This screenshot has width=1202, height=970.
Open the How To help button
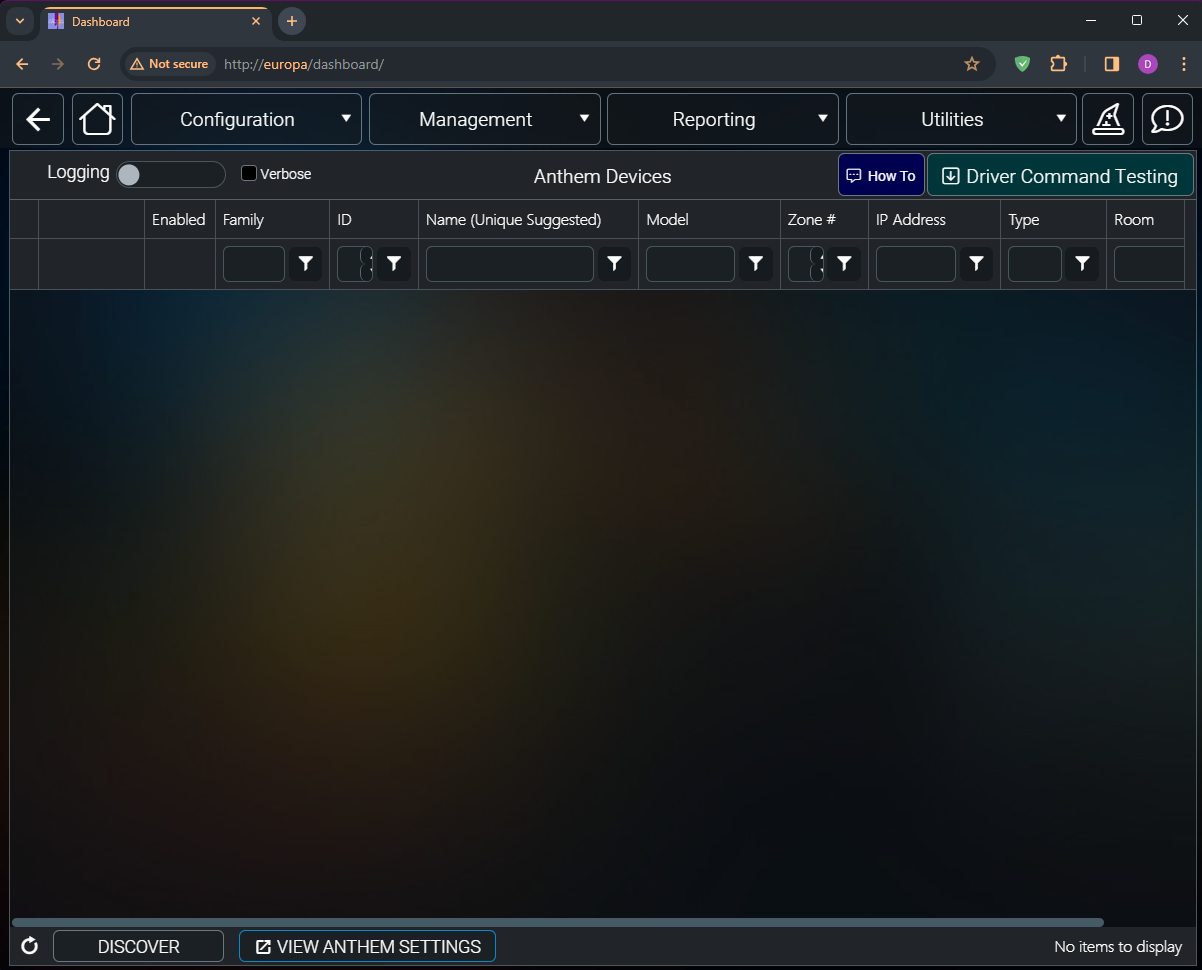(881, 175)
